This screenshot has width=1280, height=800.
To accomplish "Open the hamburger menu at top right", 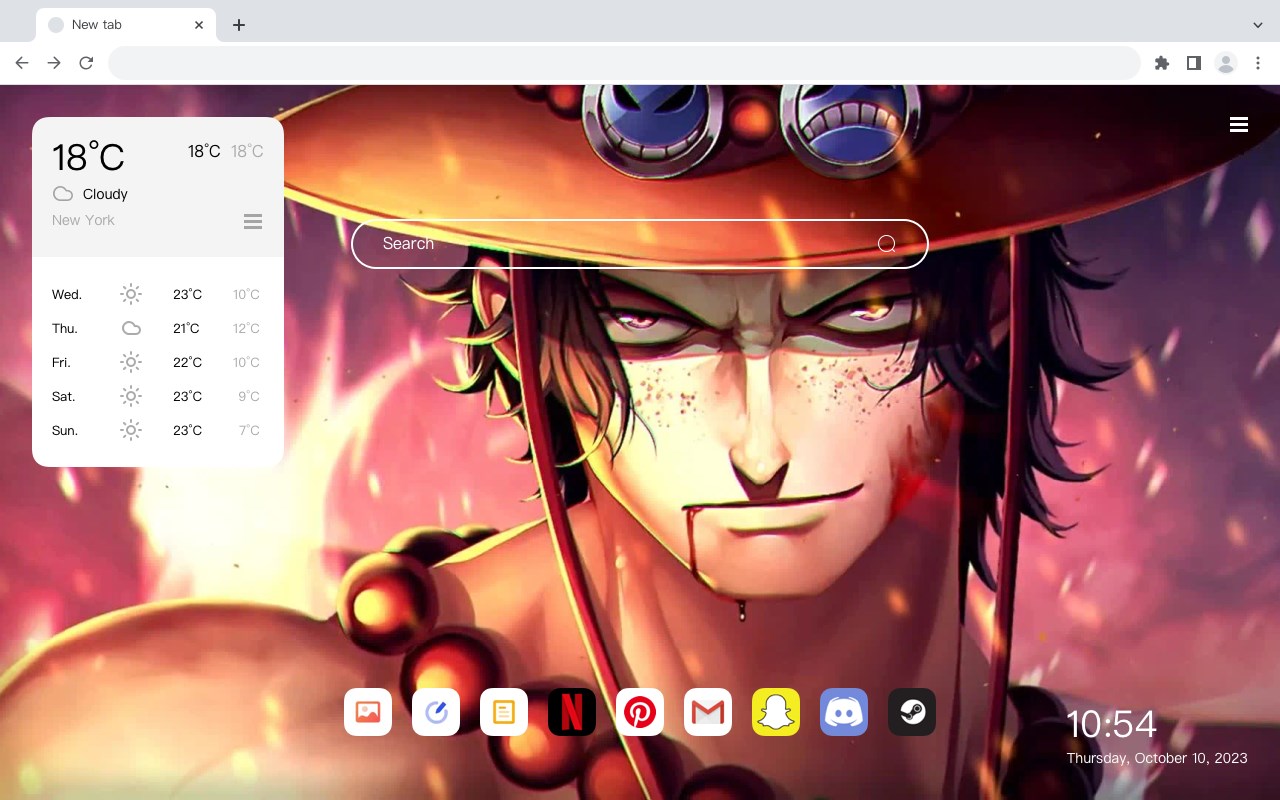I will coord(1239,124).
